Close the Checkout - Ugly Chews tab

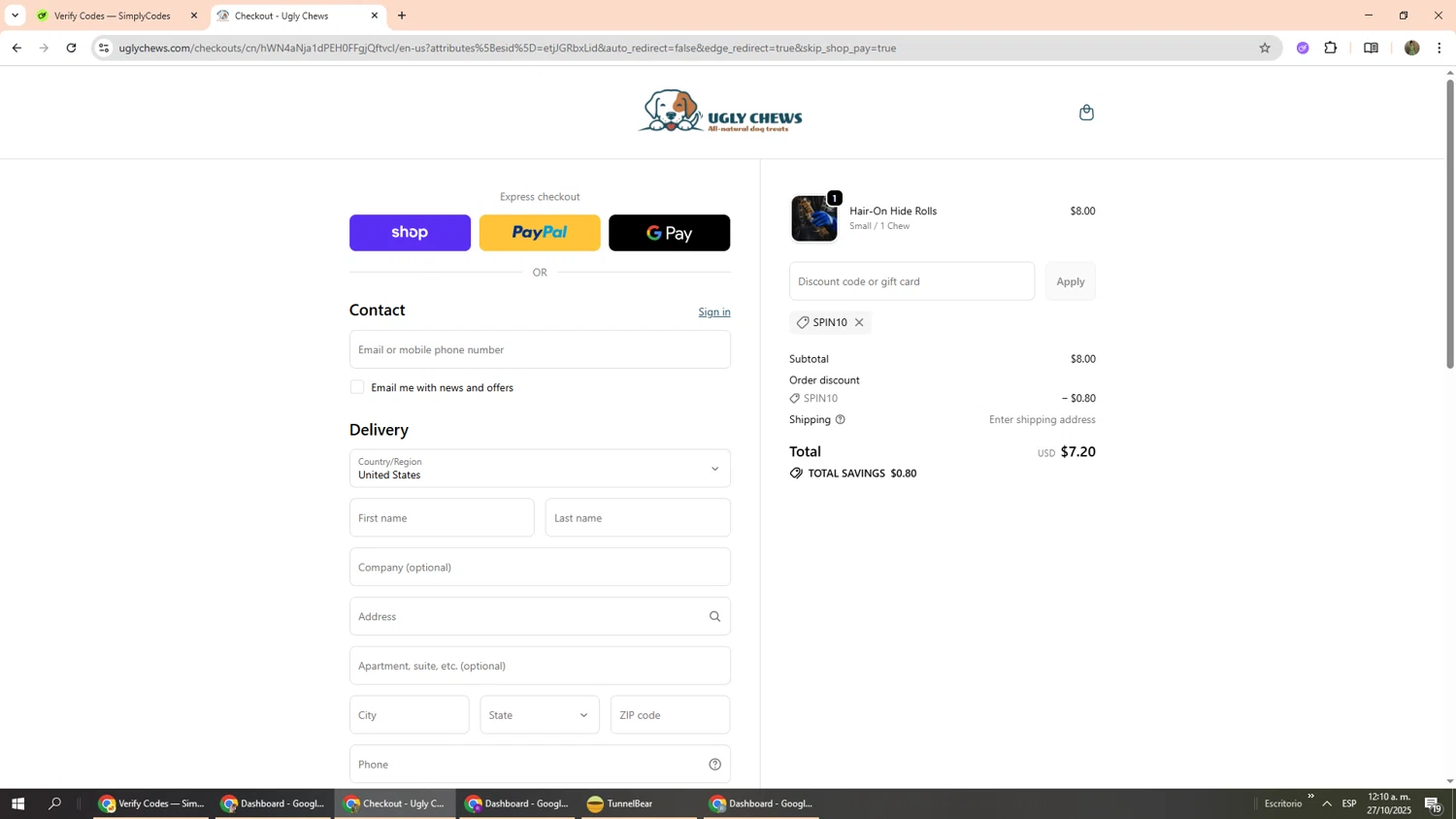tap(375, 16)
